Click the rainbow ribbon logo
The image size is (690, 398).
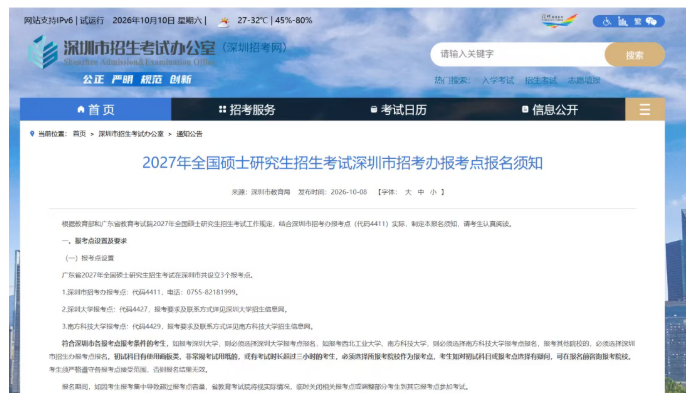pos(558,20)
